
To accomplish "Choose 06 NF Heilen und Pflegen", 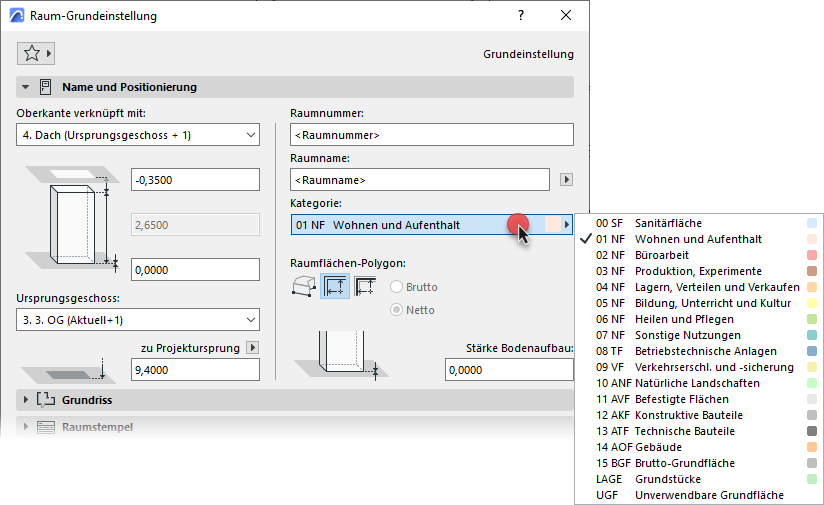I will click(x=699, y=320).
